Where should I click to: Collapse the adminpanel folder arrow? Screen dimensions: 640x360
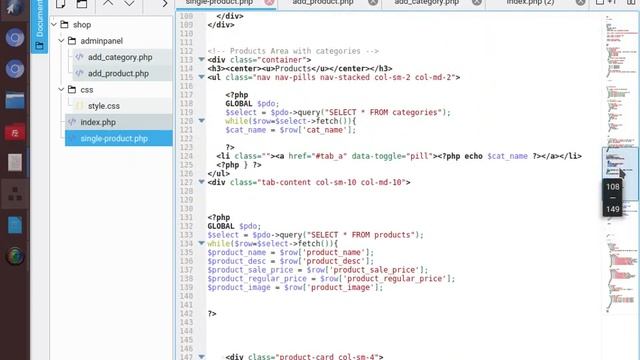click(x=61, y=41)
